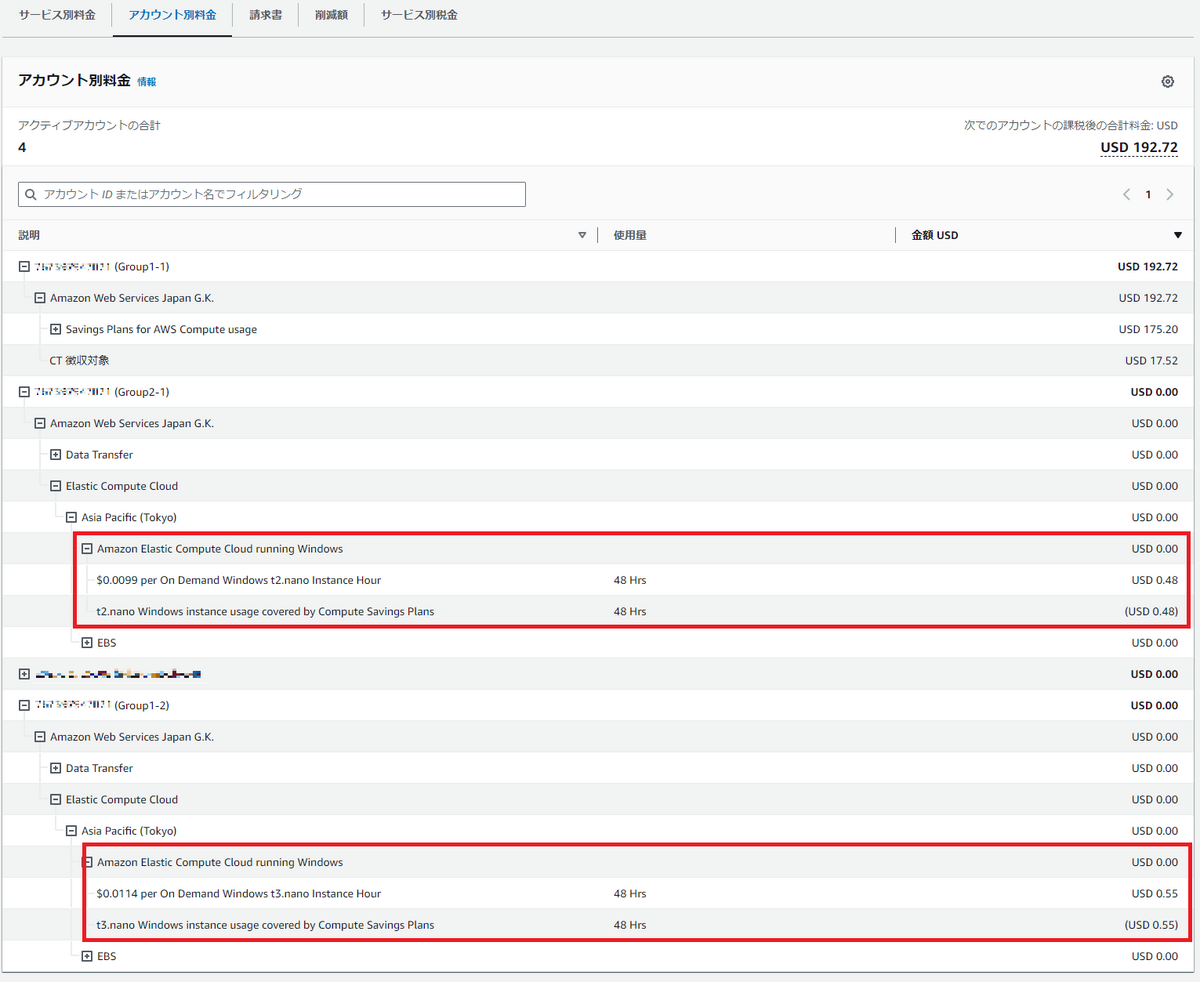Click page number 1 in pagination

pyautogui.click(x=1148, y=194)
